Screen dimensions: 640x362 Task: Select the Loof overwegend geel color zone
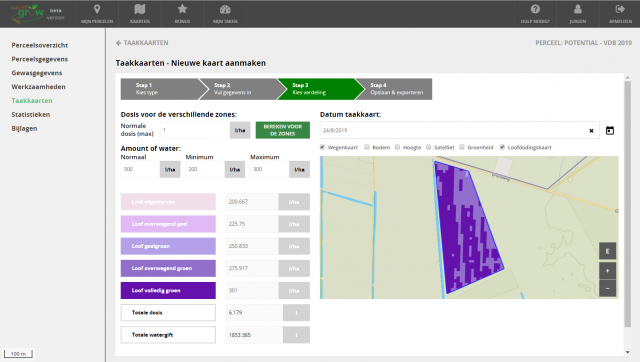(168, 224)
